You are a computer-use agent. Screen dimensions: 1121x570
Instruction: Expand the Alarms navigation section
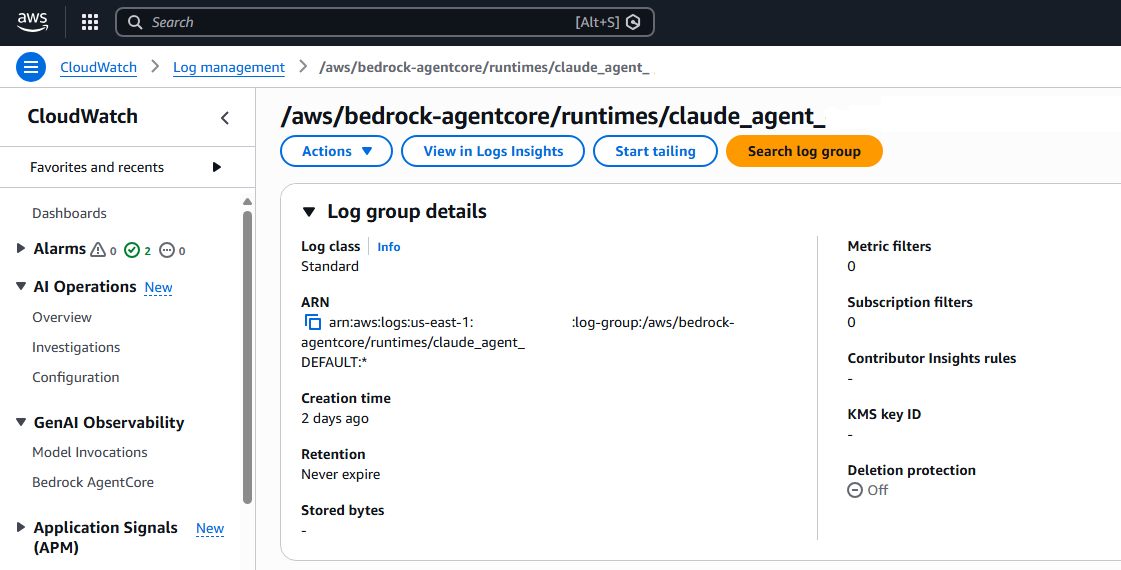tap(21, 249)
